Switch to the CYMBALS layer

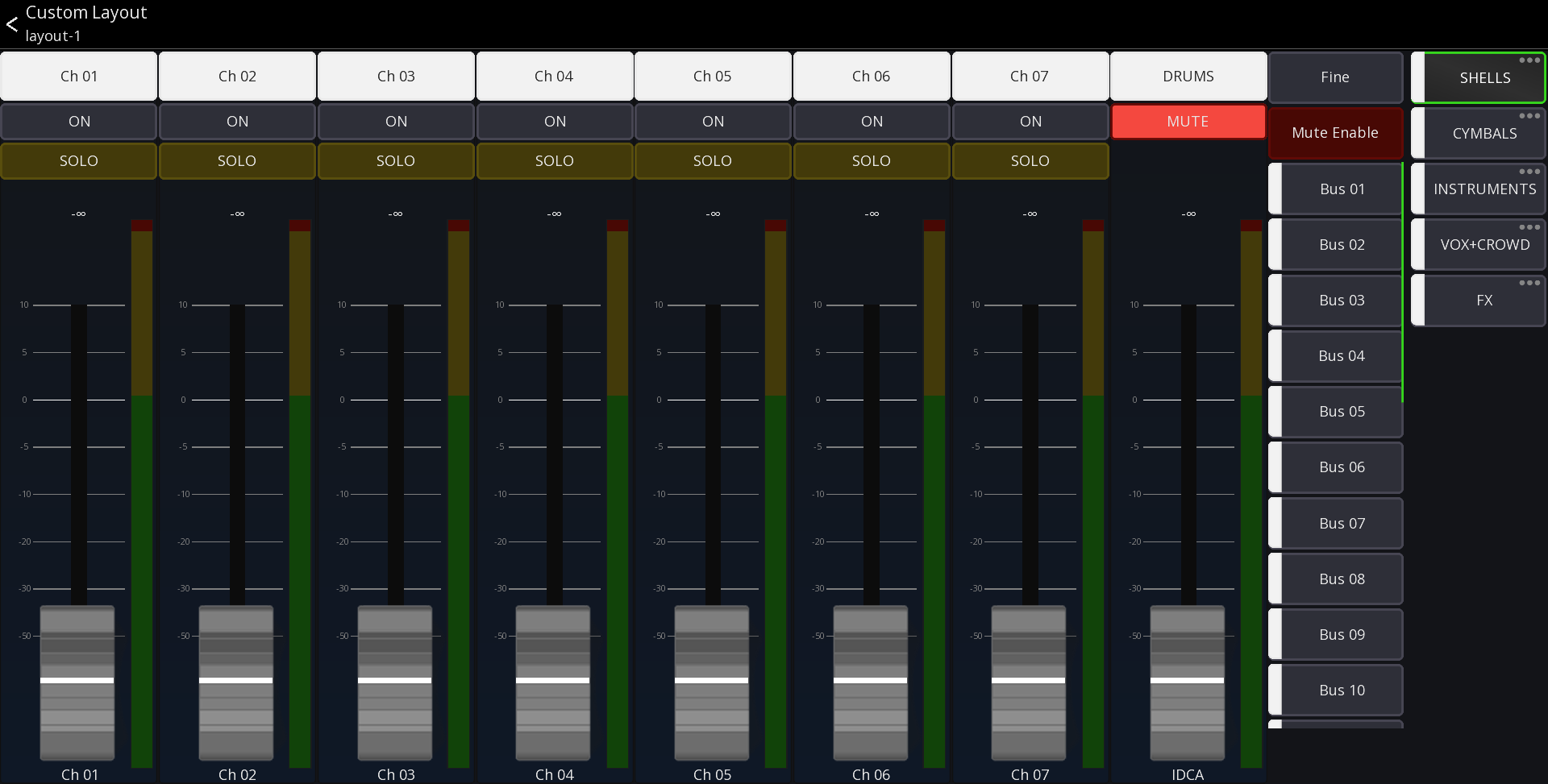(x=1479, y=134)
